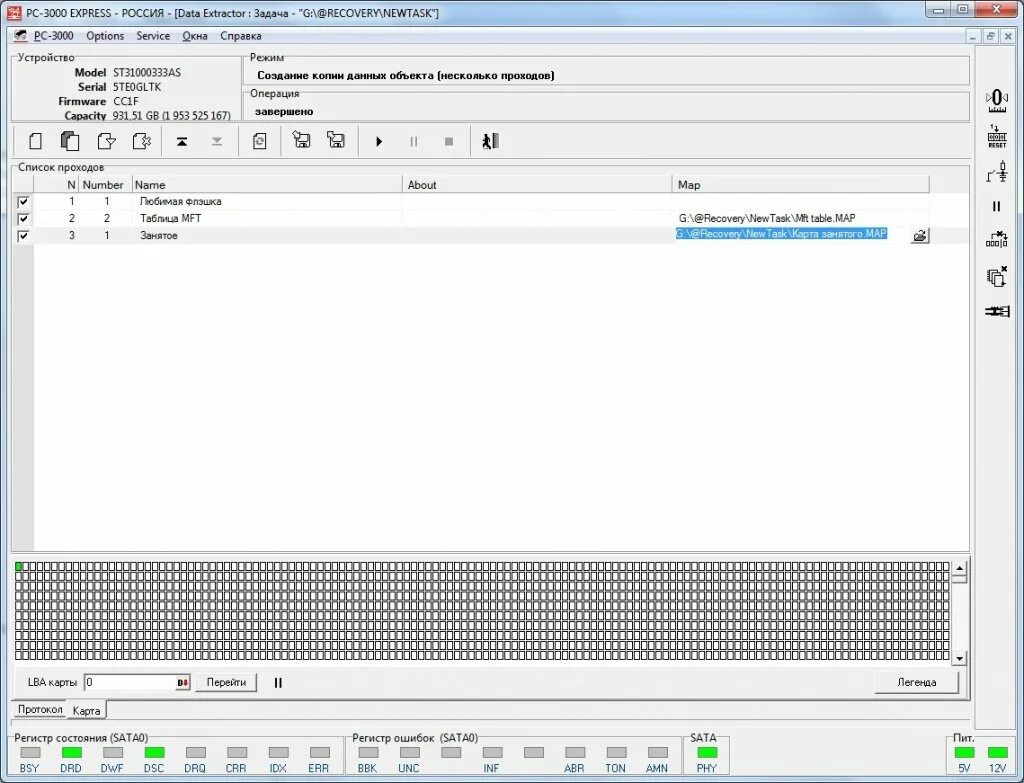Viewport: 1024px width, 783px height.
Task: Click the RESET icon in right sidebar
Action: pos(997,136)
